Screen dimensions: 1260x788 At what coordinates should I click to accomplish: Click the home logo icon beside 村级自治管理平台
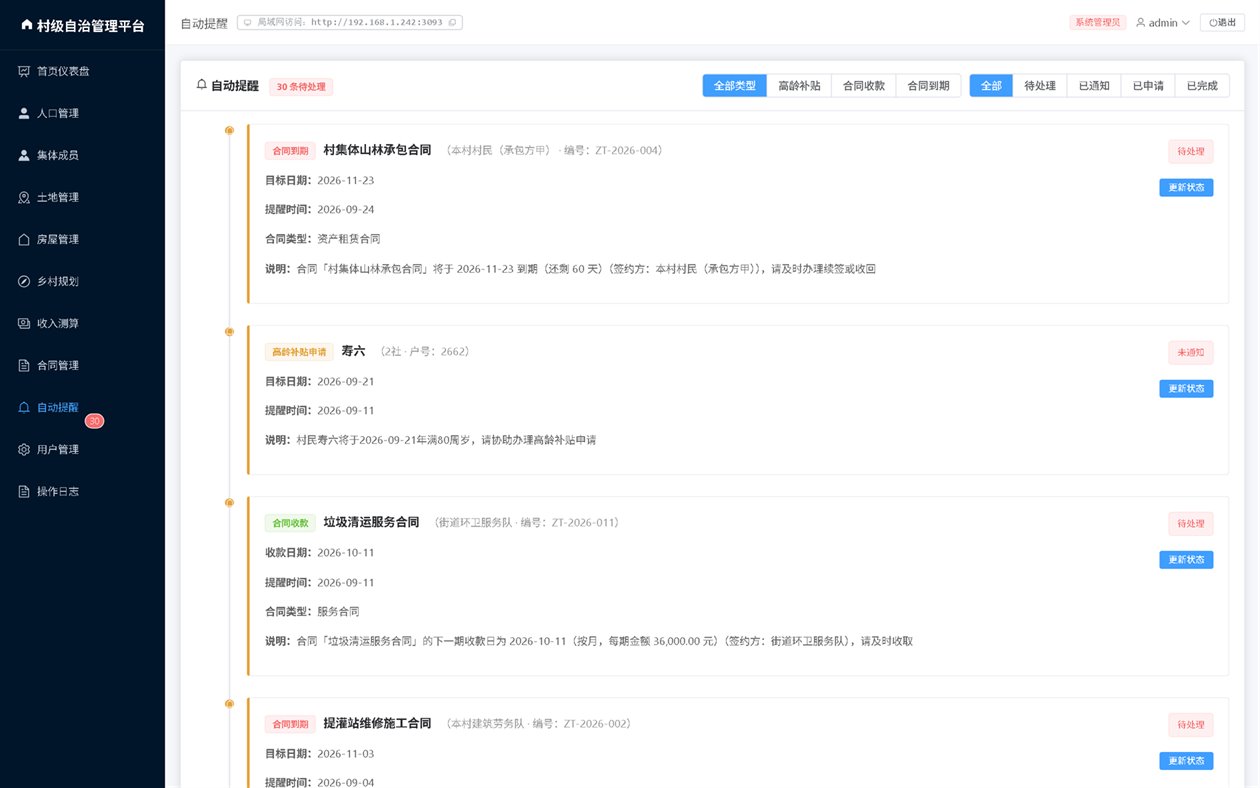click(x=26, y=25)
